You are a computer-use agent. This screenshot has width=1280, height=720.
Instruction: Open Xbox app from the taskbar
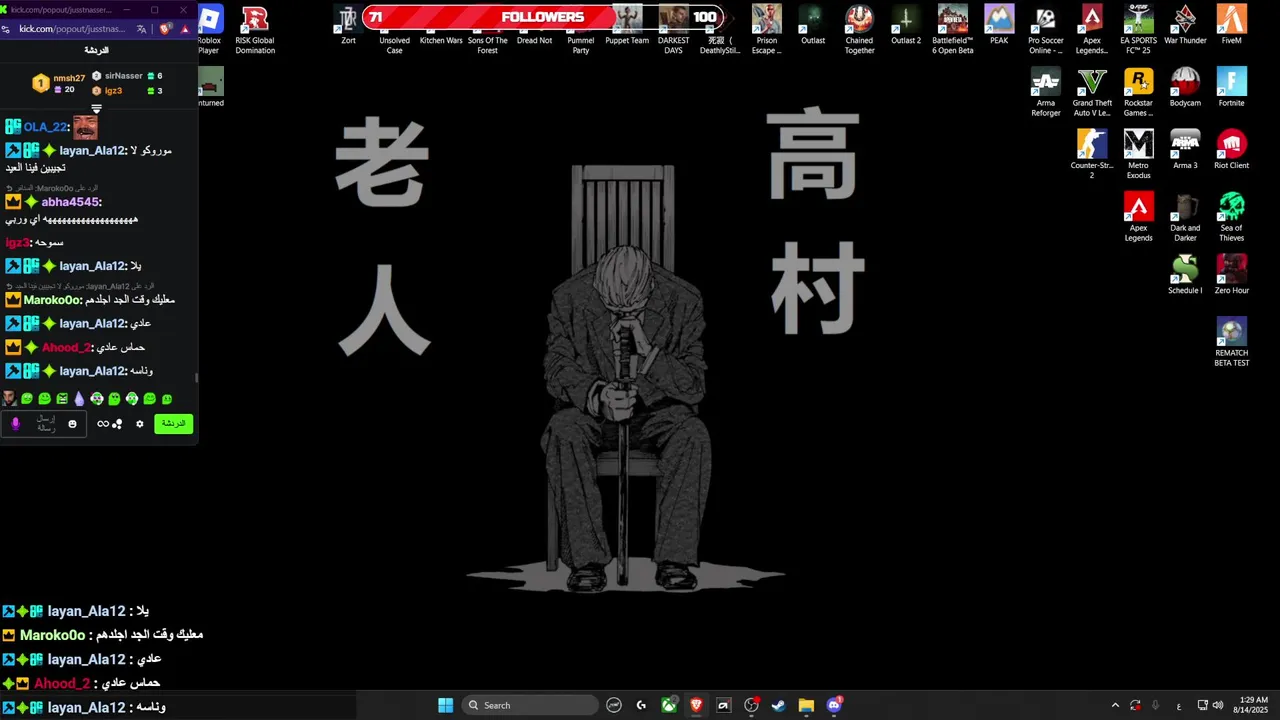pyautogui.click(x=669, y=705)
